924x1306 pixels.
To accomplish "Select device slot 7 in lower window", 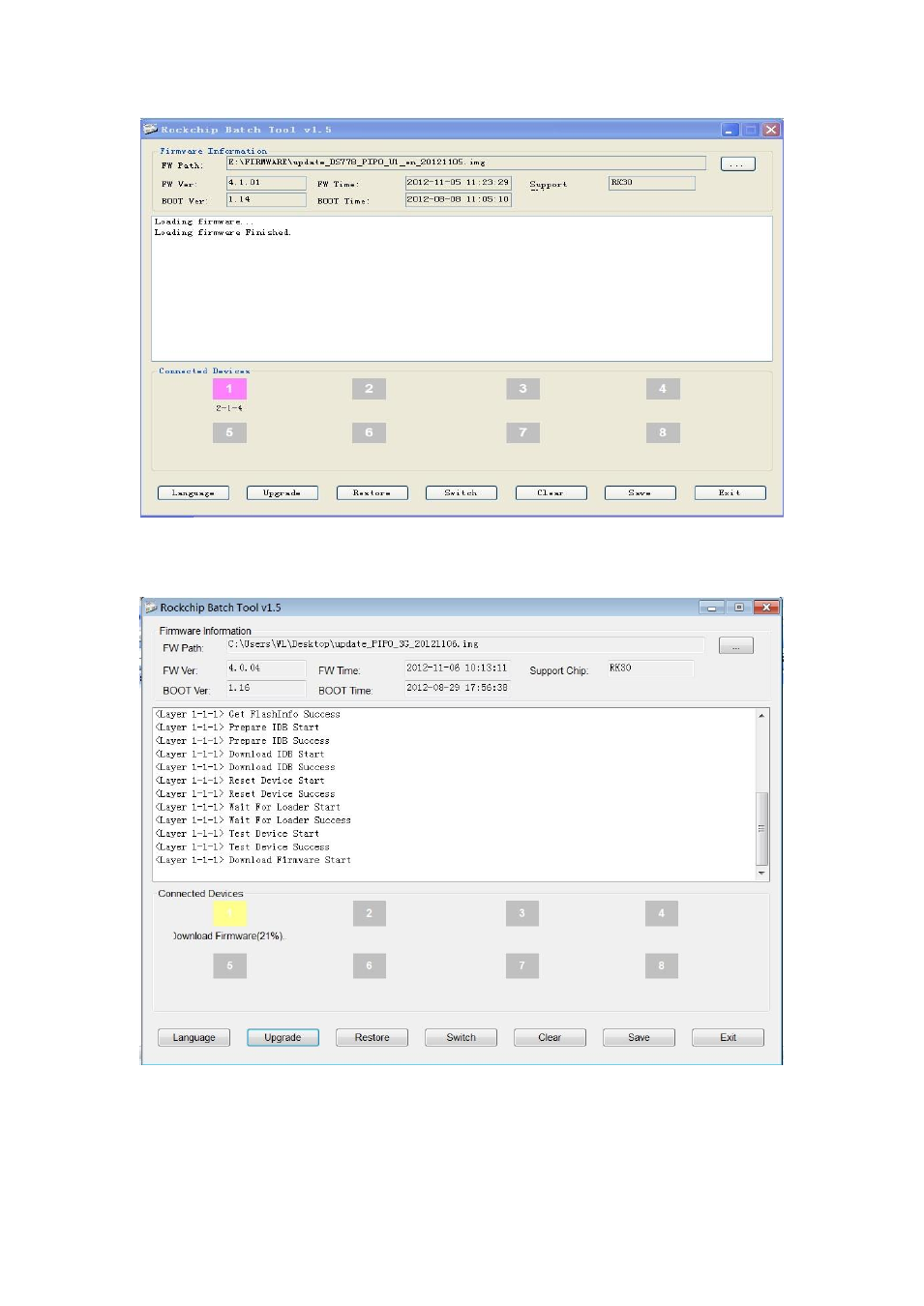I will (522, 965).
